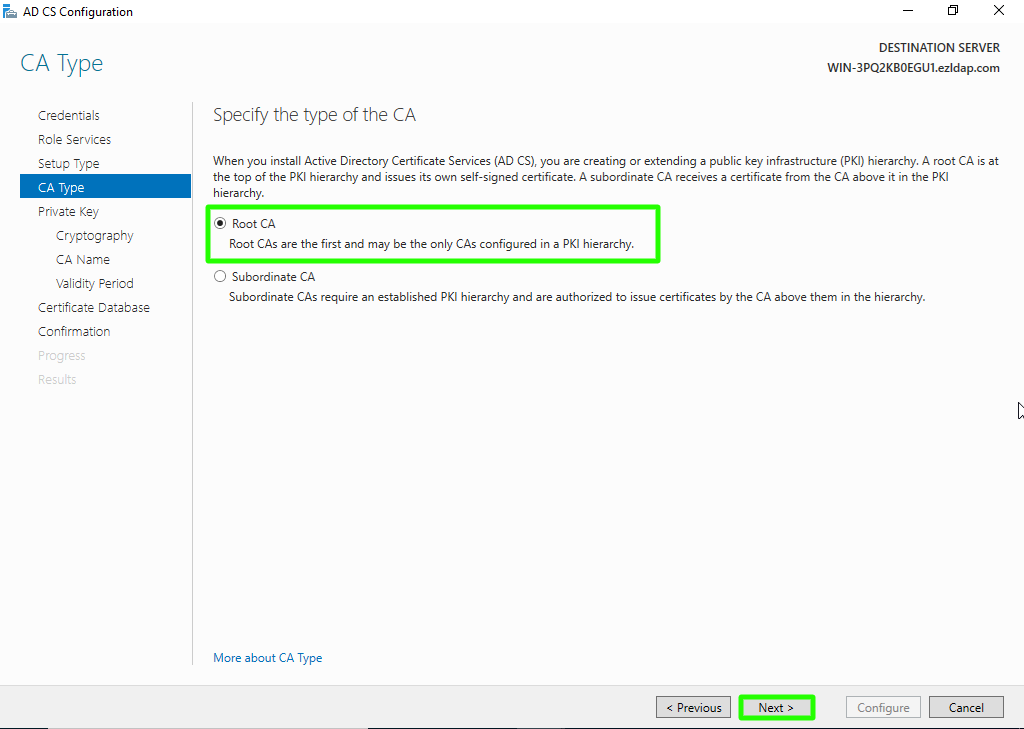
Task: Select the CA Type step in sidebar
Action: (61, 188)
